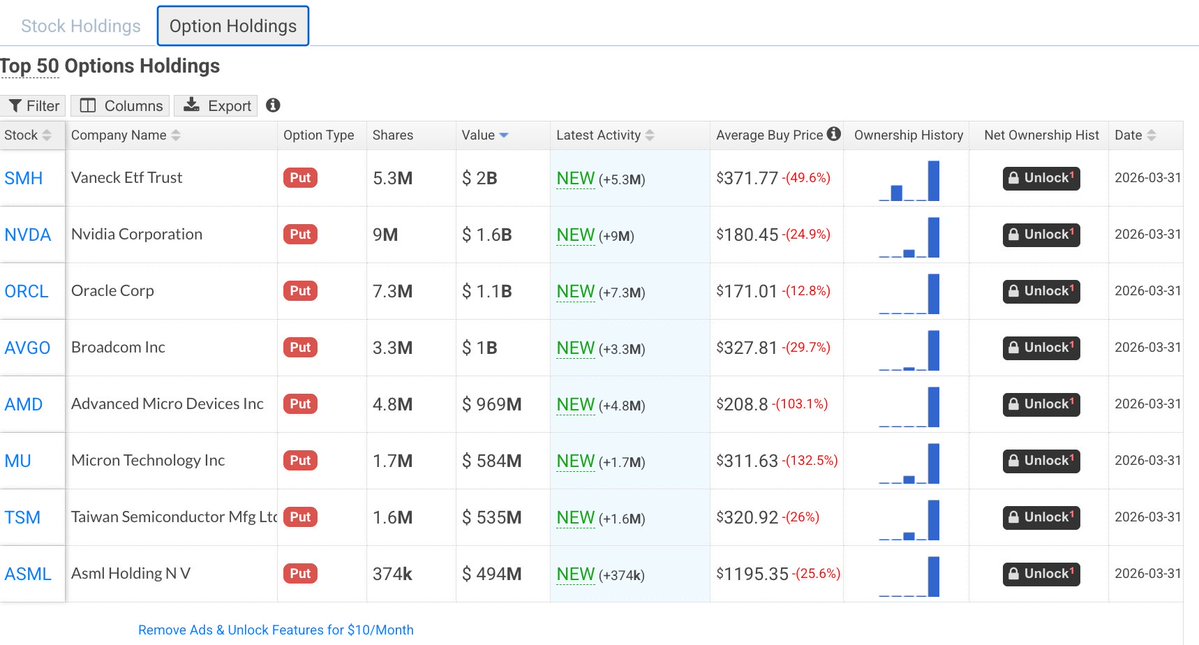Select the Option Holdings tab
Viewport: 1199px width, 645px height.
point(232,26)
